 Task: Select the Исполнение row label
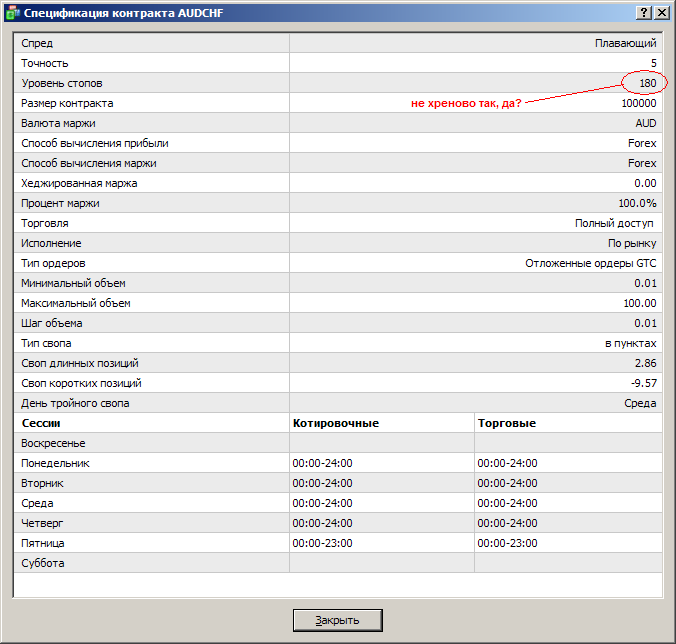pyautogui.click(x=51, y=243)
